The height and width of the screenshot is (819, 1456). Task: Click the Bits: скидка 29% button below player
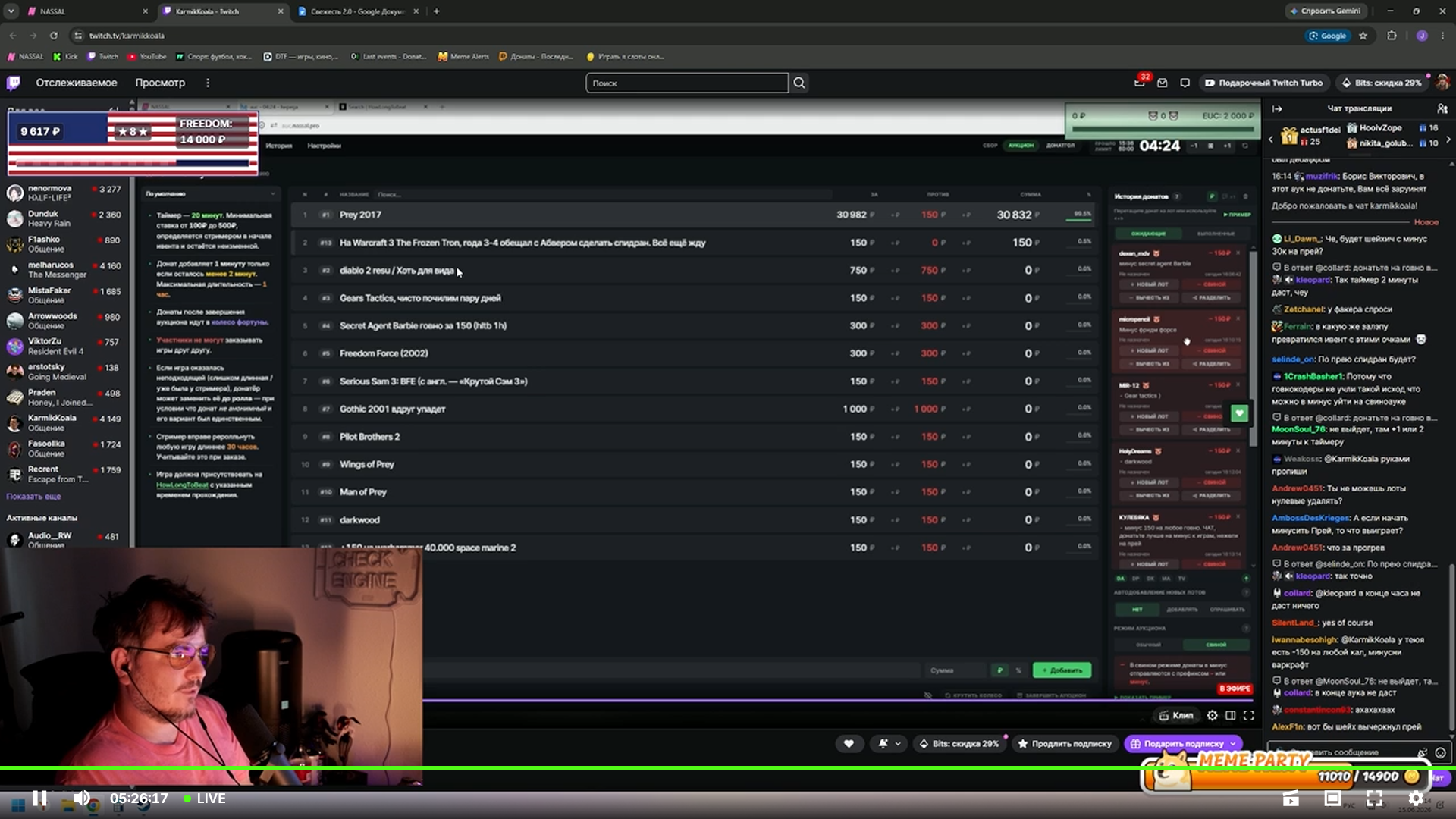(x=960, y=744)
